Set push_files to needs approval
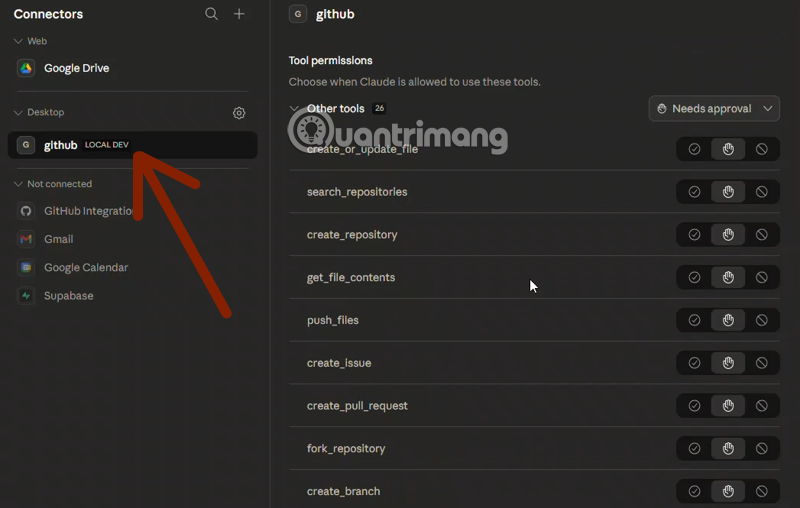This screenshot has width=800, height=508. click(x=728, y=320)
